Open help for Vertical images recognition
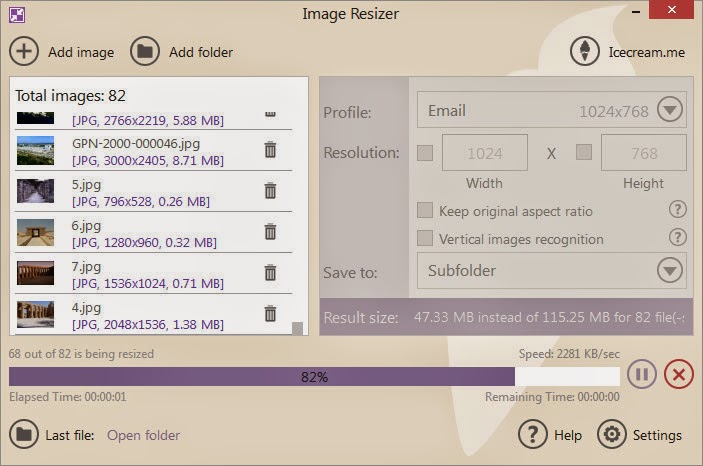Viewport: 703px width, 466px height. [677, 237]
